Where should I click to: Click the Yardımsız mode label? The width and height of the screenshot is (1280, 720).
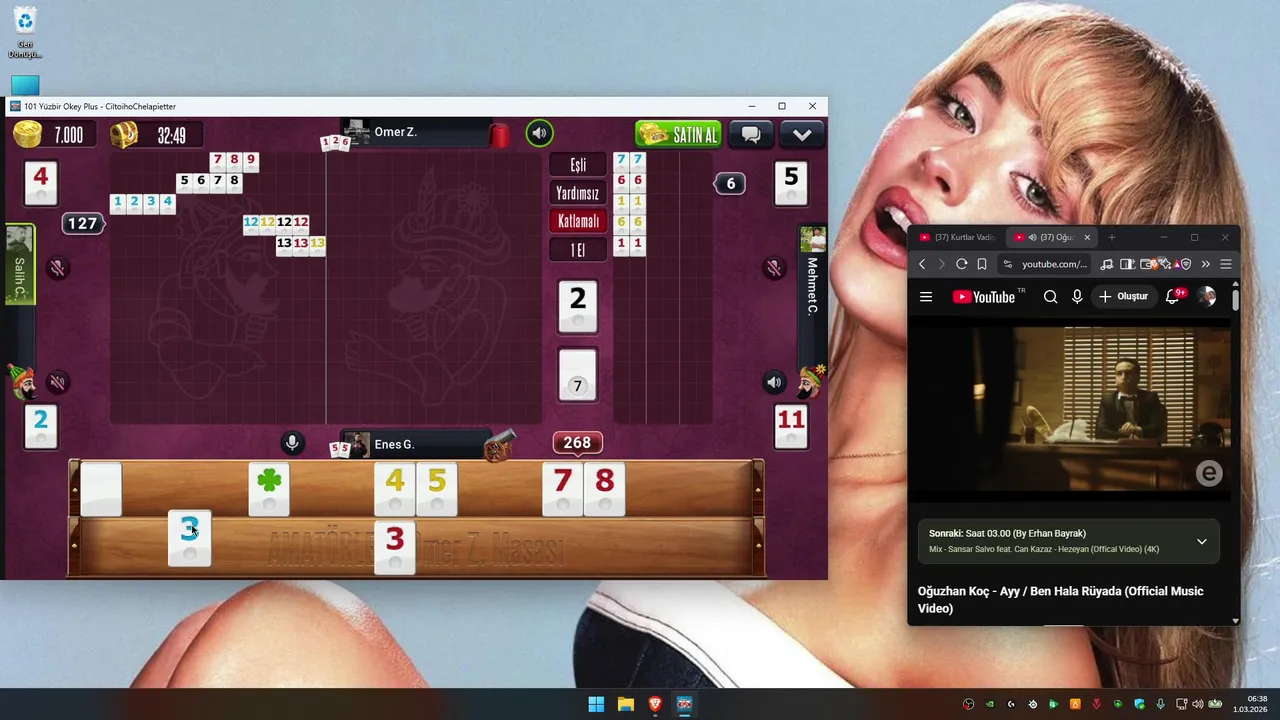pos(578,193)
